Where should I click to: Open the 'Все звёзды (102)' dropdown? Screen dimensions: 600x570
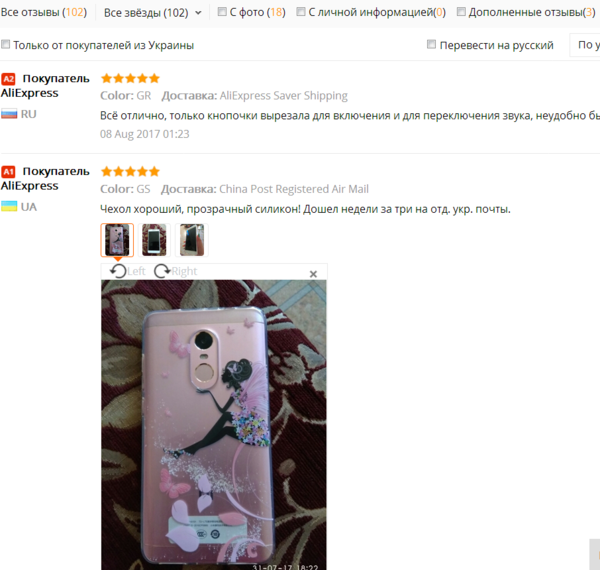[x=153, y=13]
